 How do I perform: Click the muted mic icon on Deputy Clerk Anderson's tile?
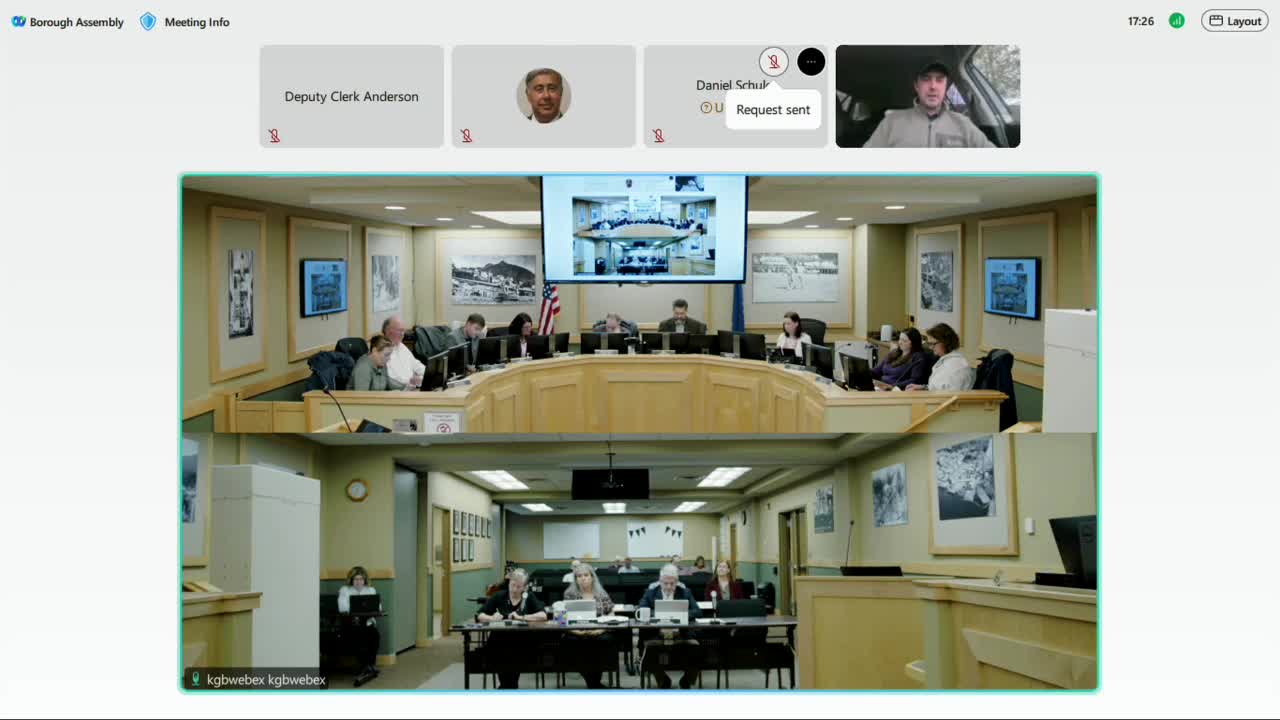click(274, 136)
